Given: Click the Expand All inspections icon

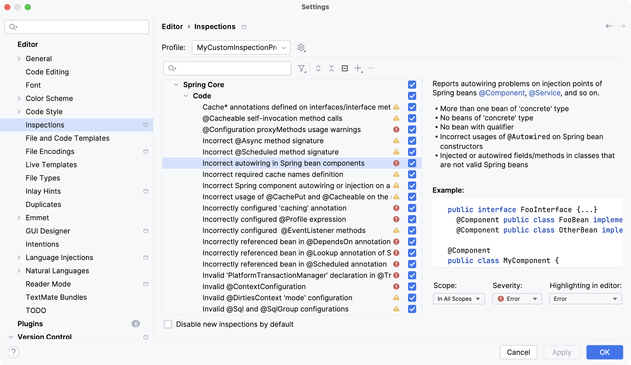Looking at the screenshot, I should pyautogui.click(x=318, y=68).
